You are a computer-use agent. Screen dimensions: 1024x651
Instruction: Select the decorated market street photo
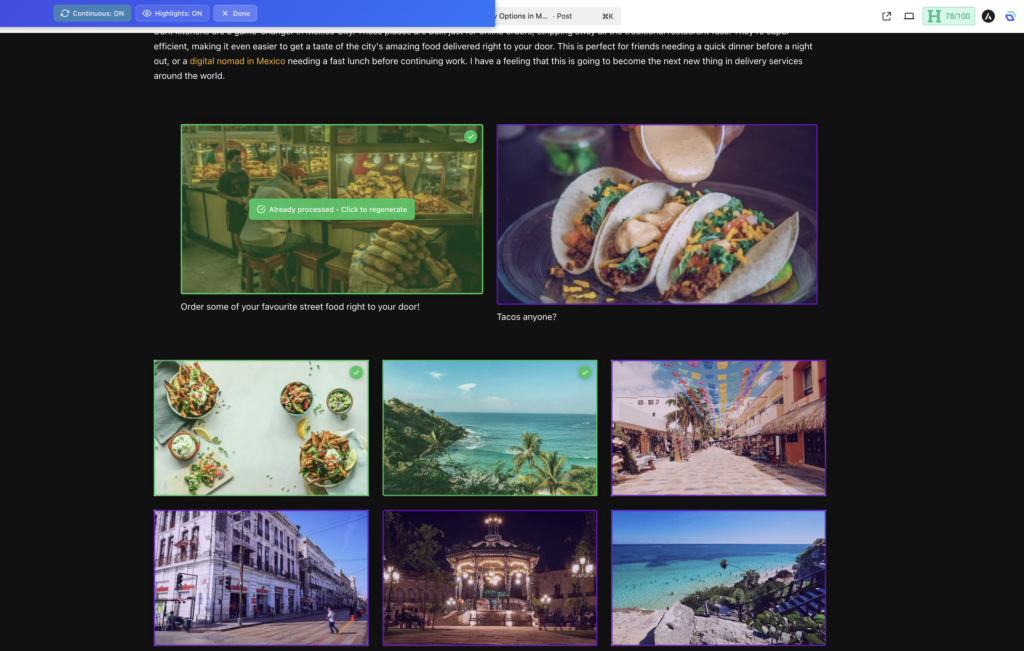click(717, 427)
